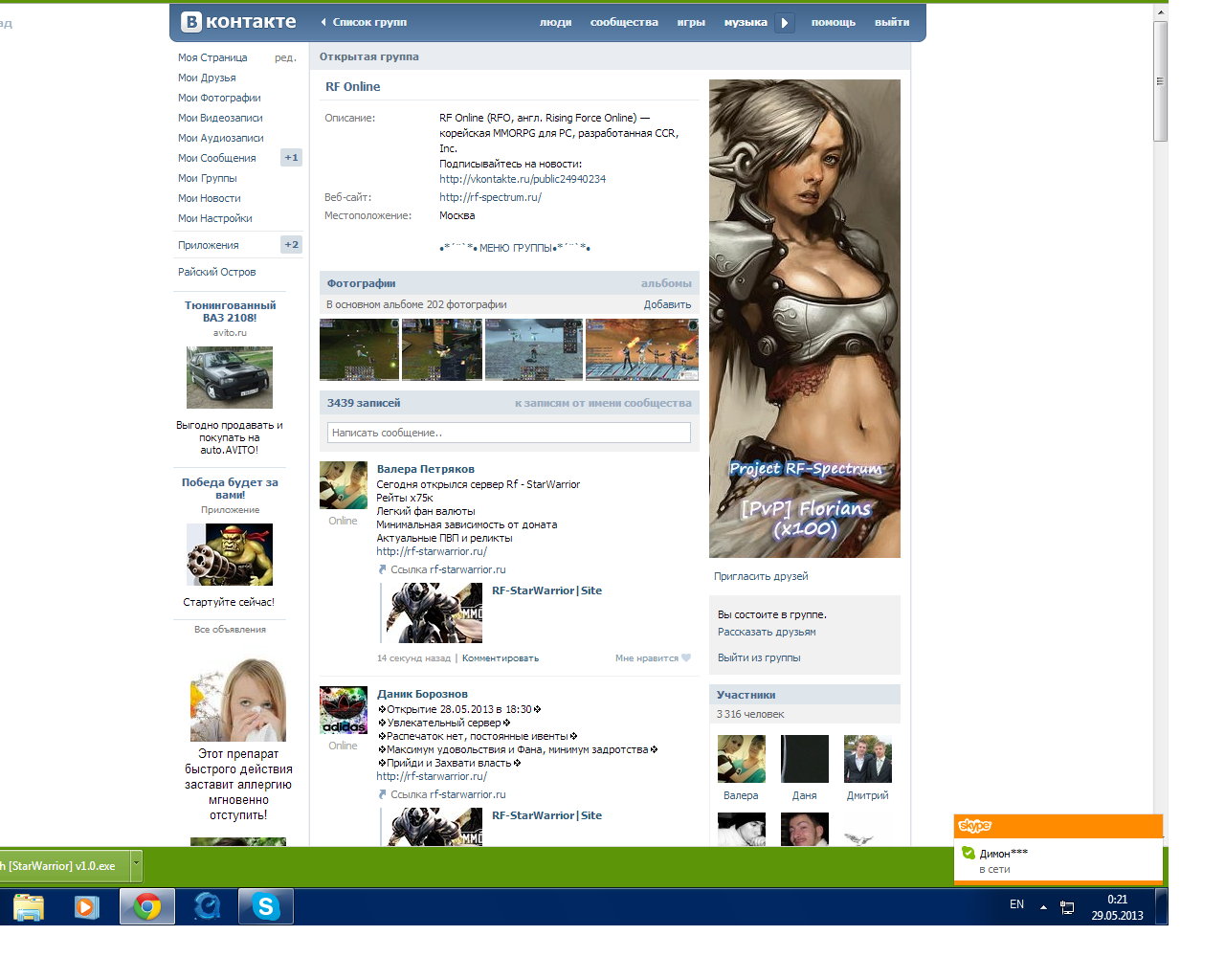Click Мне нравится on Valera's post
The width and height of the screenshot is (1225, 980).
pos(647,658)
